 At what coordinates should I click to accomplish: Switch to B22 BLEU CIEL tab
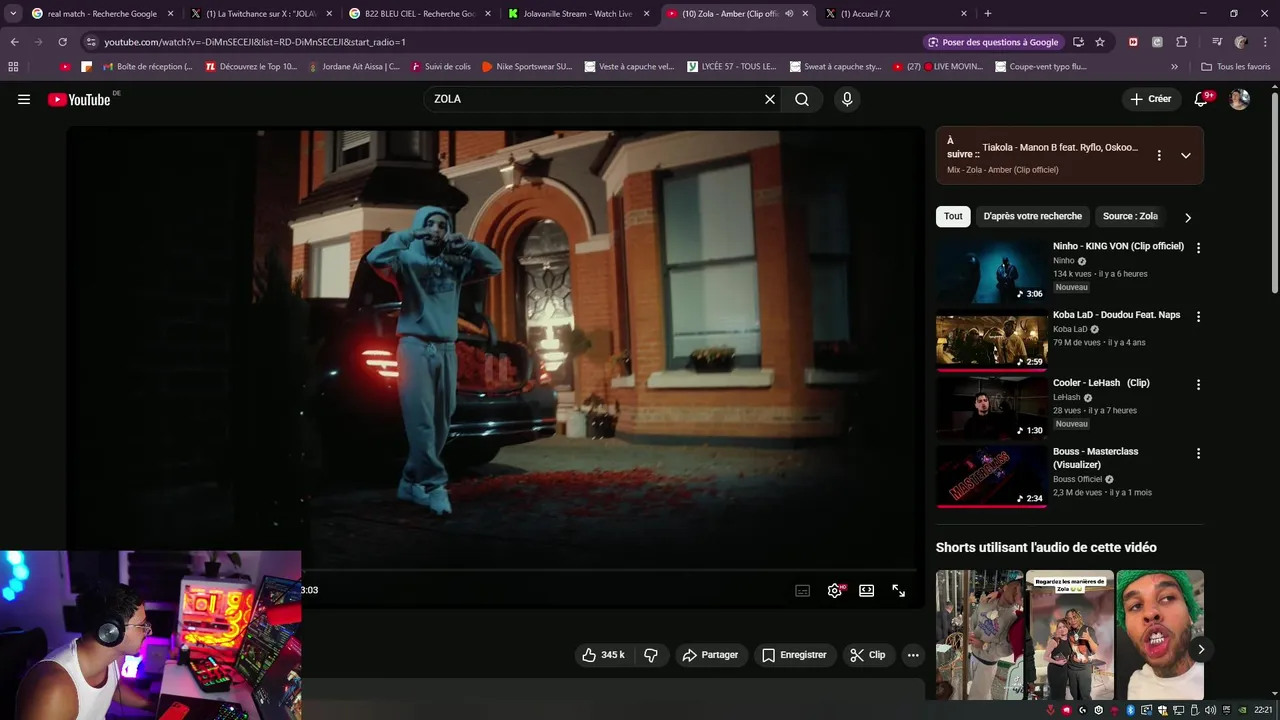coord(420,14)
